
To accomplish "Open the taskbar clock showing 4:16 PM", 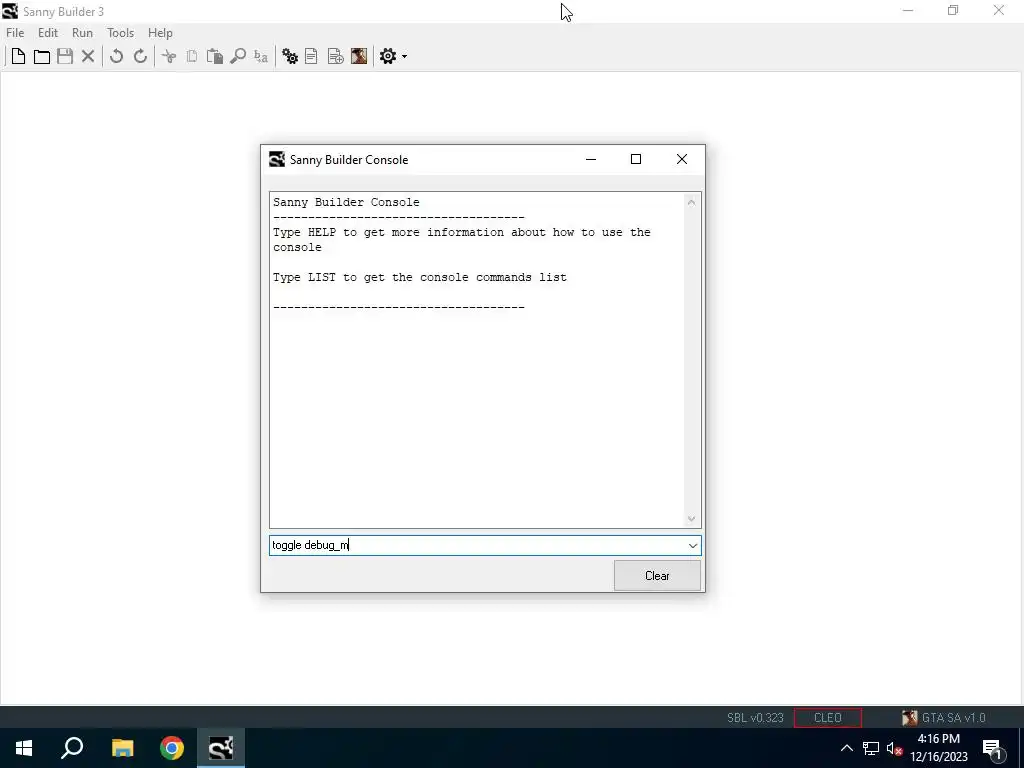I will [939, 748].
